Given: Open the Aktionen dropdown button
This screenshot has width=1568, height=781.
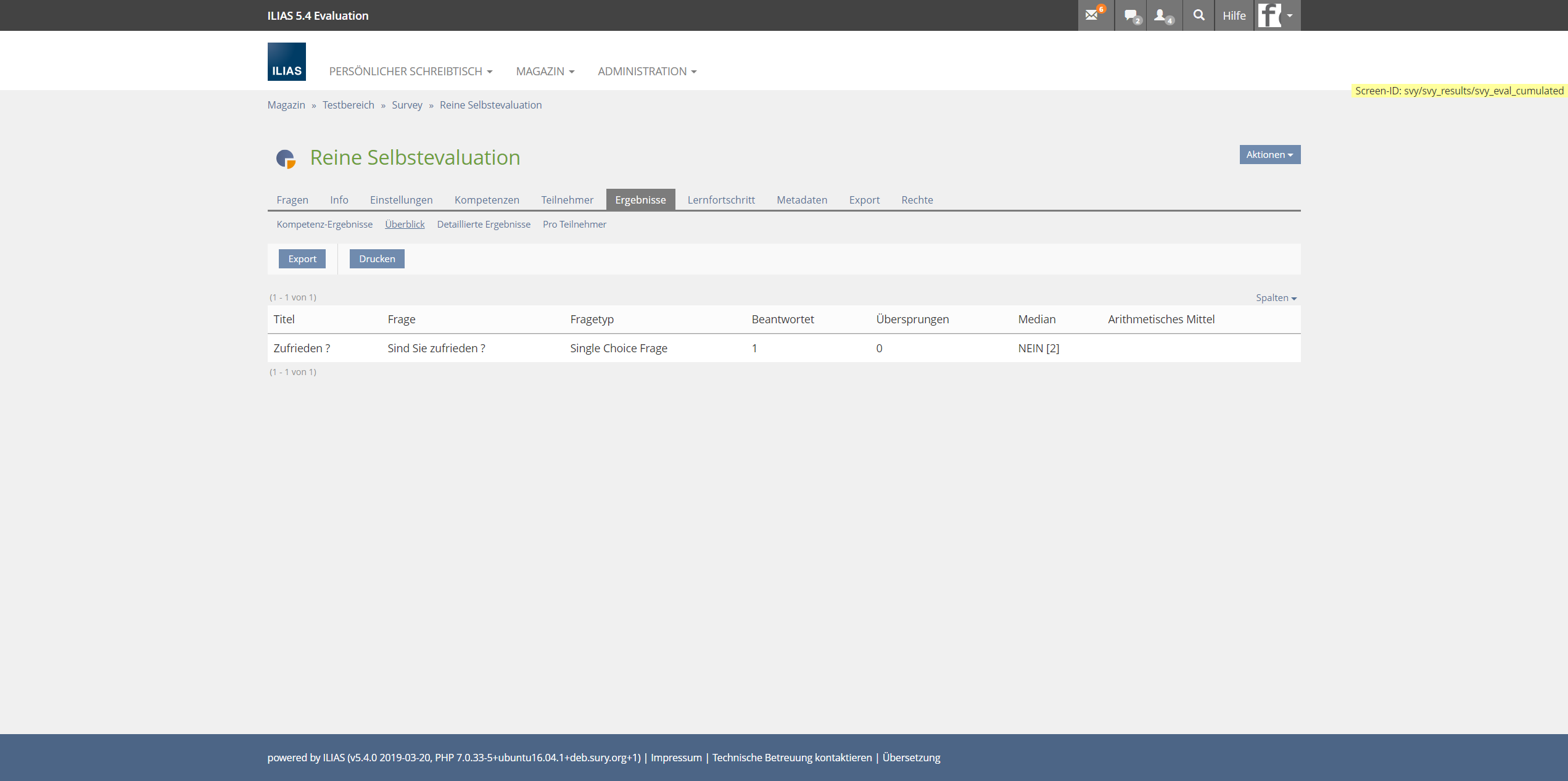Looking at the screenshot, I should (1269, 155).
